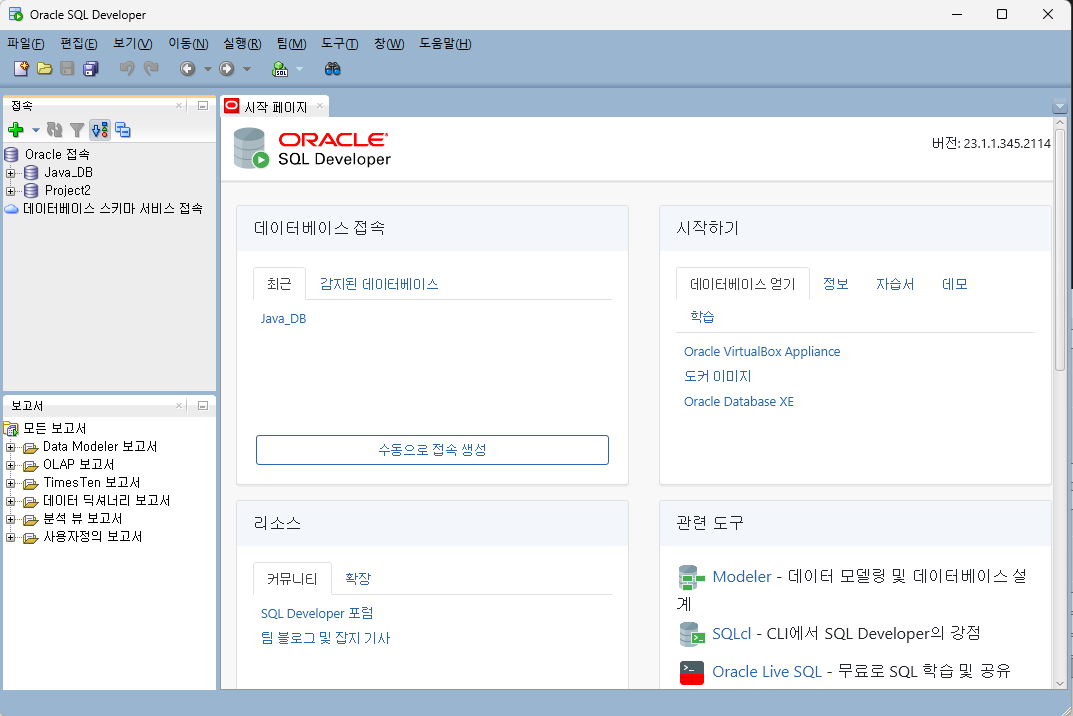The height and width of the screenshot is (716, 1073).
Task: Click the Oracle Live SQL icon
Action: (692, 672)
